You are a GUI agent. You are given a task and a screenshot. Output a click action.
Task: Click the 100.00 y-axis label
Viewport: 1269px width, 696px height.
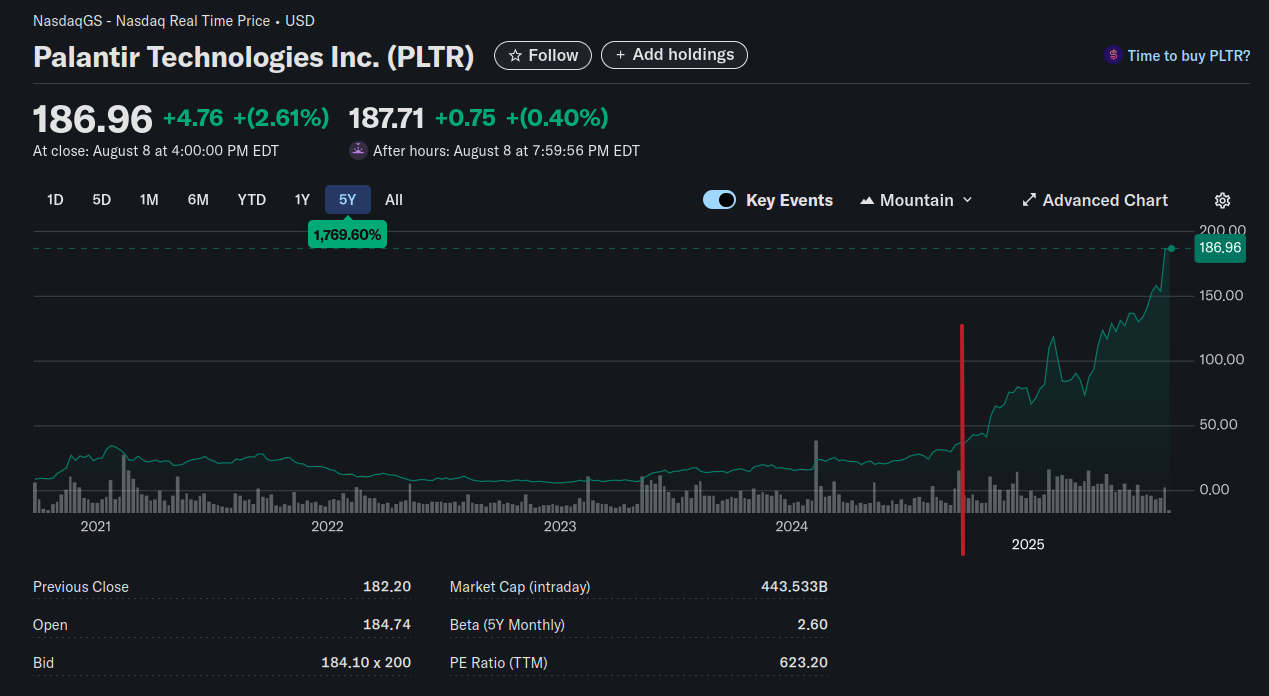pos(1221,360)
